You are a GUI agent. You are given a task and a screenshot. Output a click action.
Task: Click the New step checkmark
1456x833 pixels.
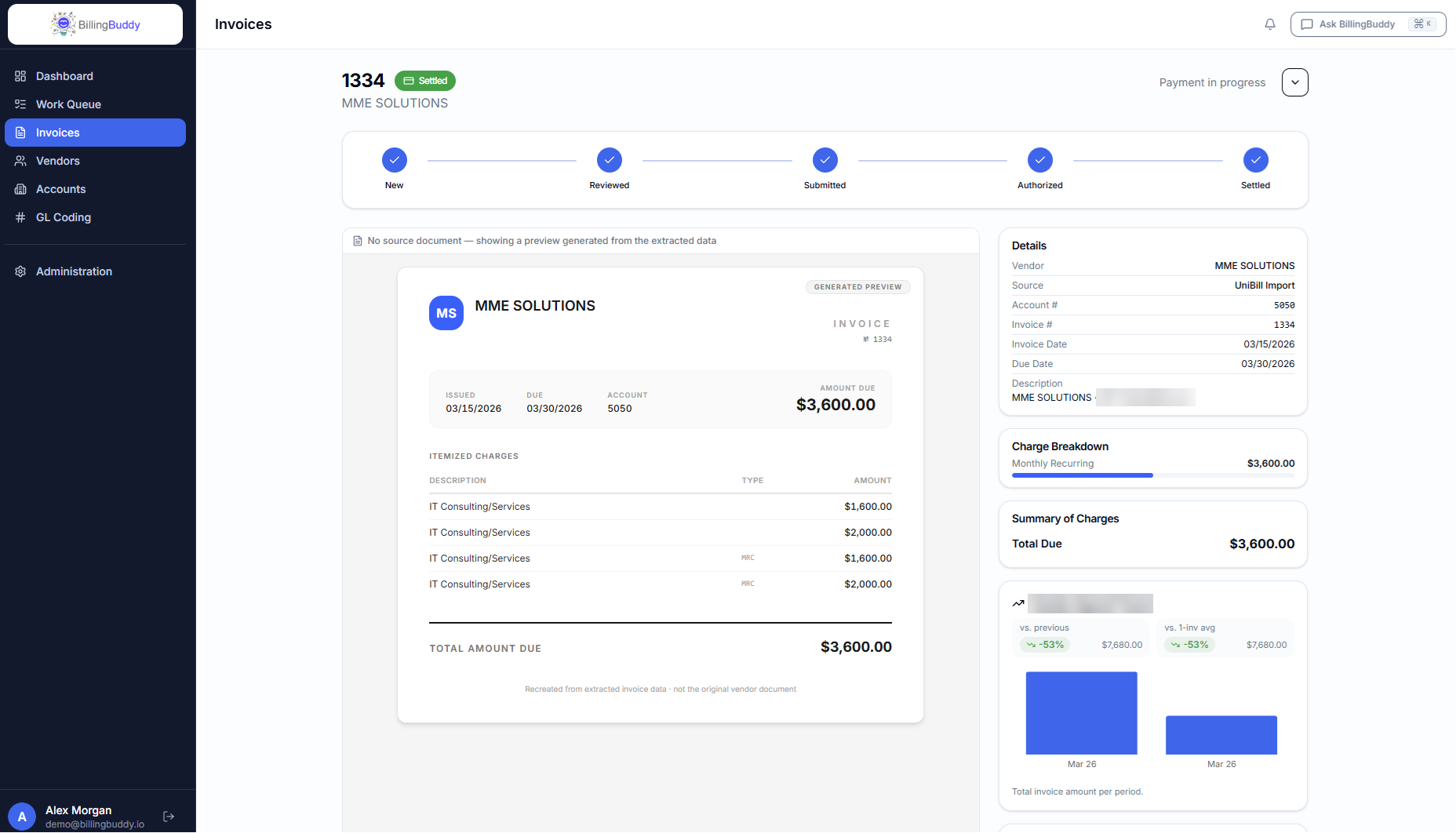click(x=395, y=160)
